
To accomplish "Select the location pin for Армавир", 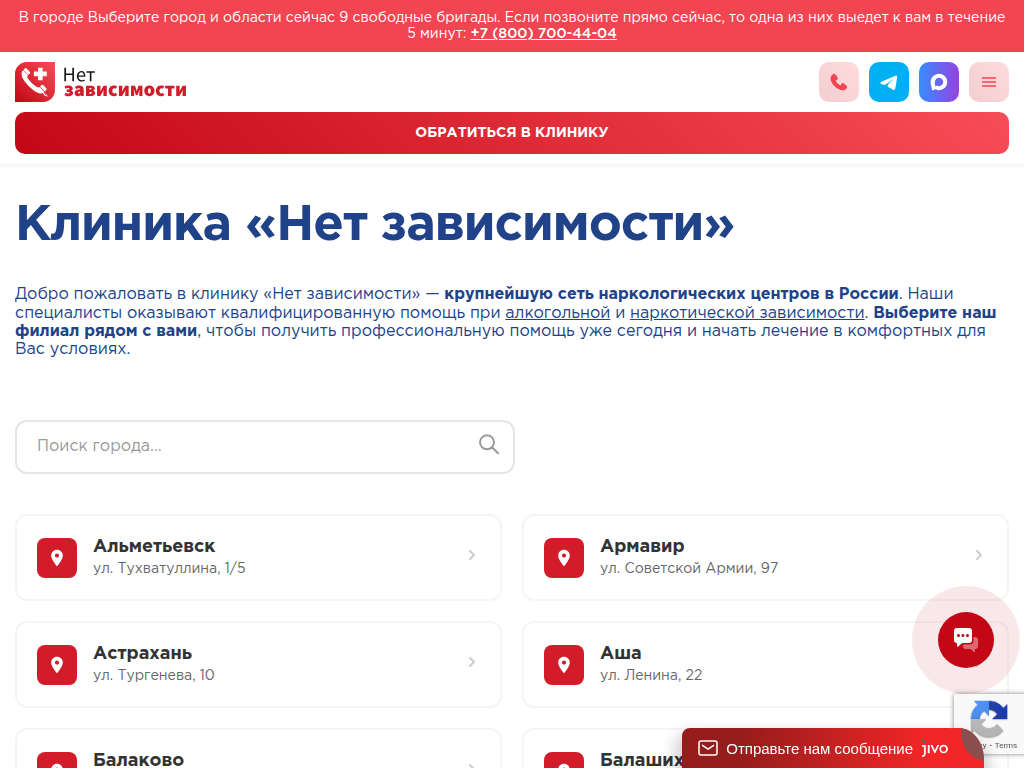I will tap(563, 557).
